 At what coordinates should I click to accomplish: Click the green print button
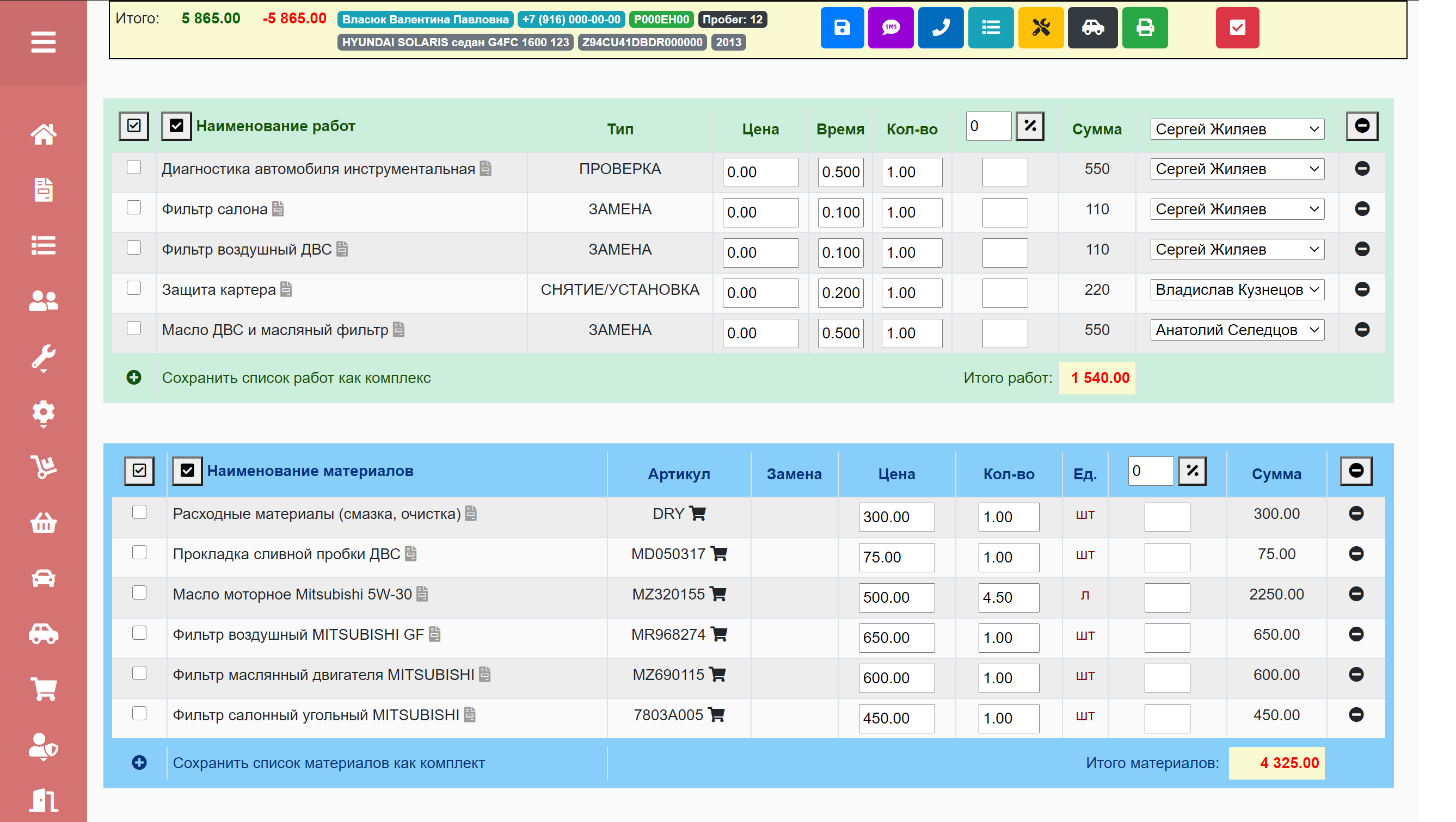(x=1145, y=27)
